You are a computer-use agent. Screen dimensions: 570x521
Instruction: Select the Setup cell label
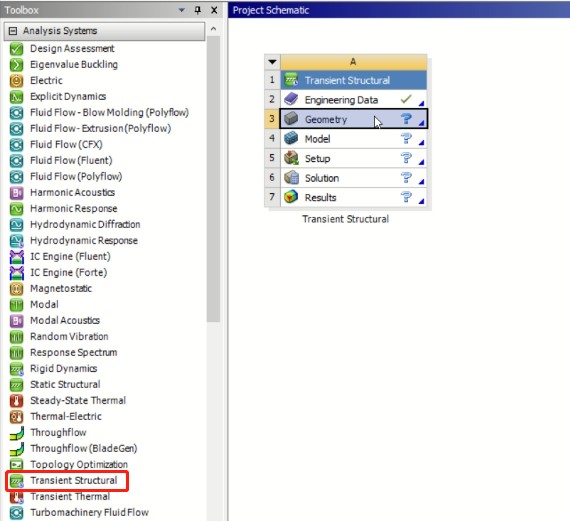[318, 159]
